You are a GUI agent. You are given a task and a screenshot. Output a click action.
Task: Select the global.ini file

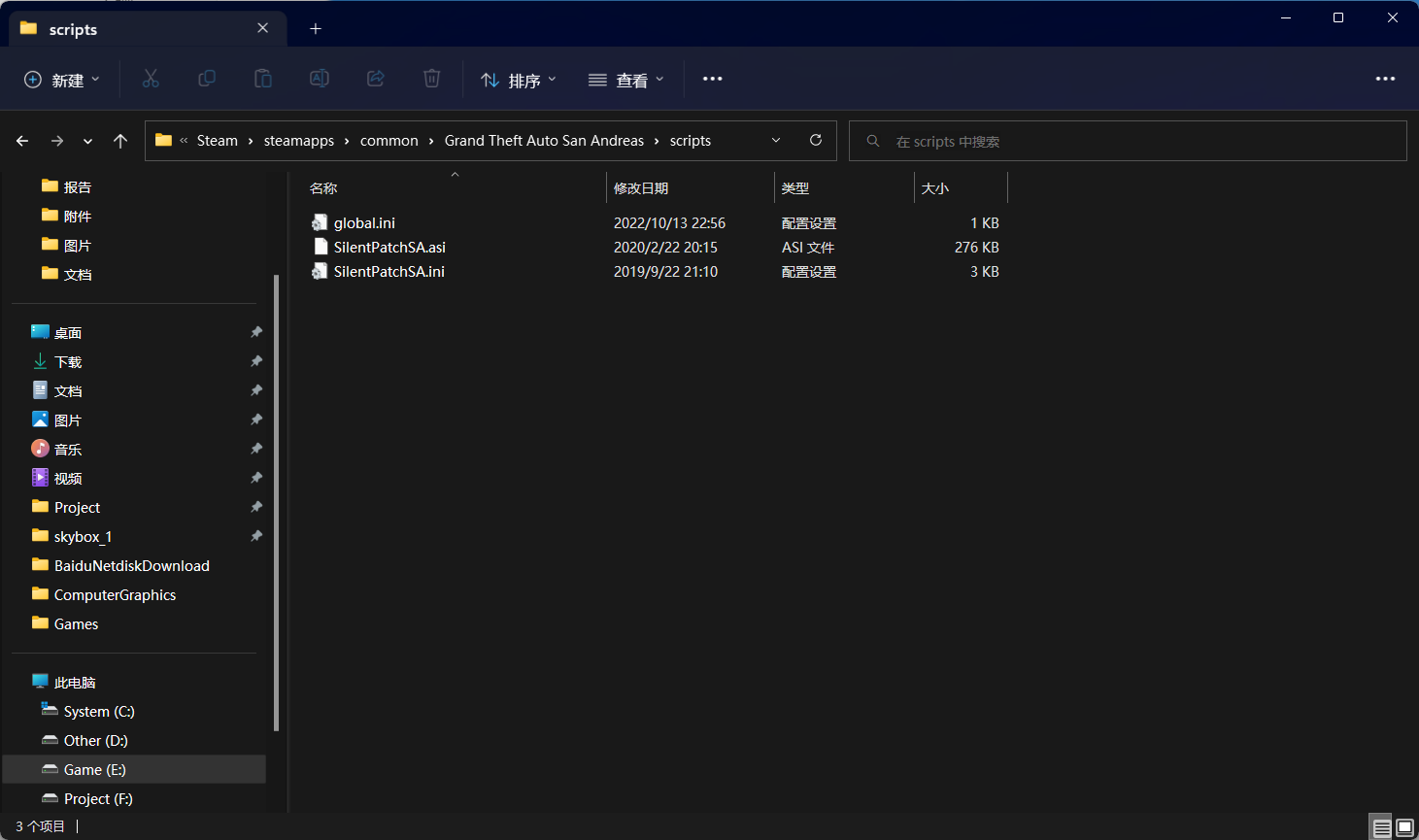tap(364, 223)
